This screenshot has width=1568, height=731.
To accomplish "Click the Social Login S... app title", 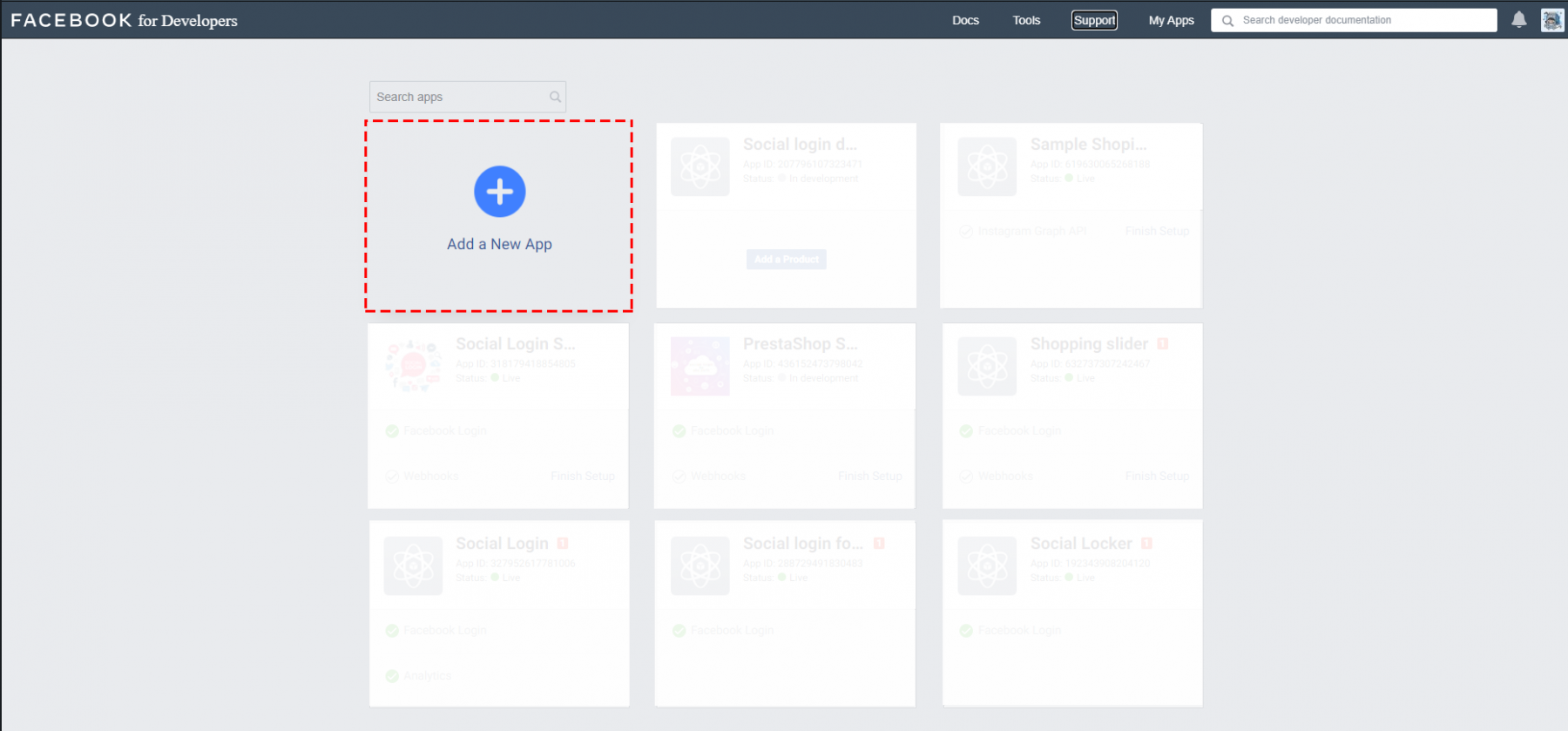I will [516, 344].
